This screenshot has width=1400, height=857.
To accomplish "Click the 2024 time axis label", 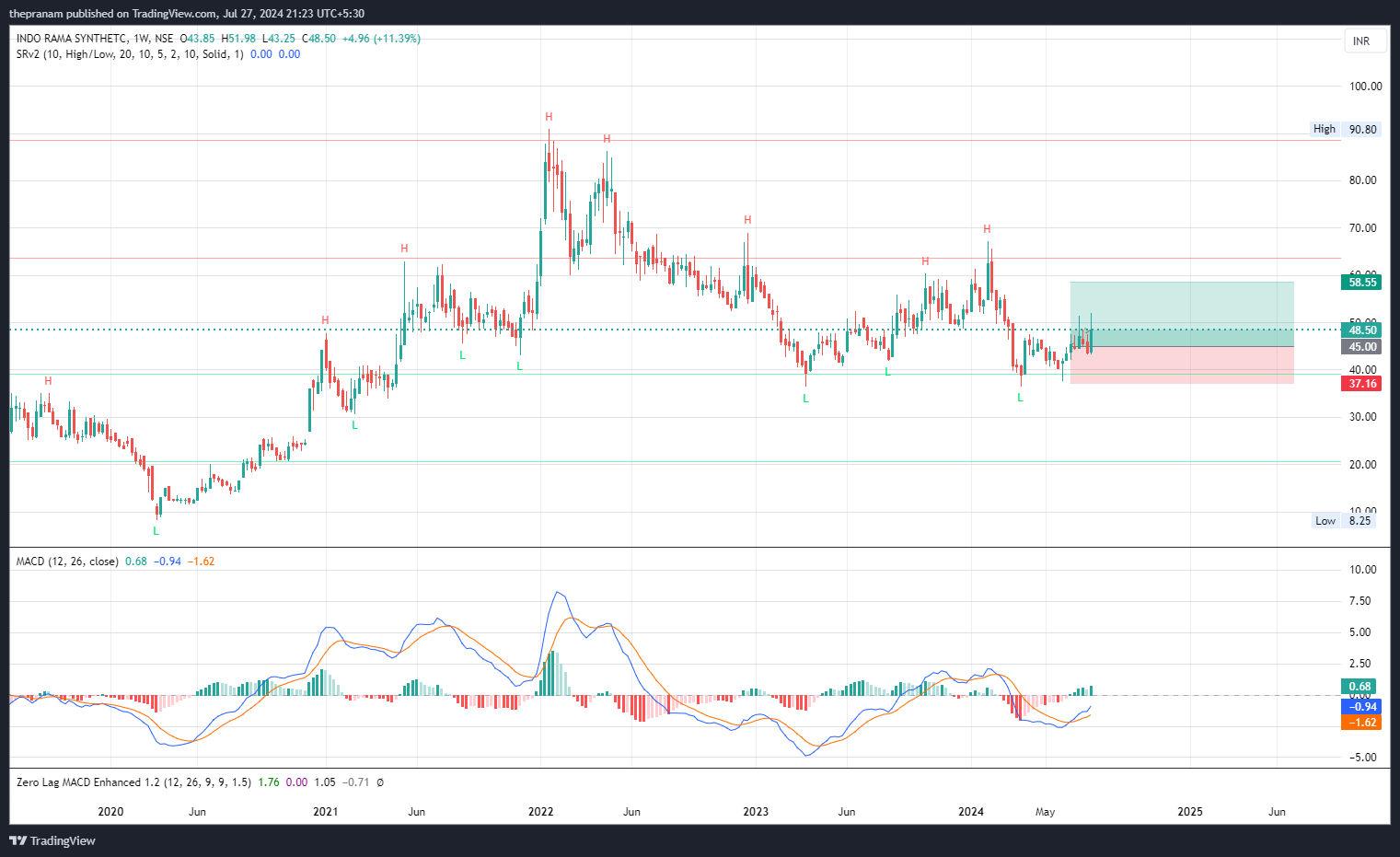I will [x=971, y=812].
